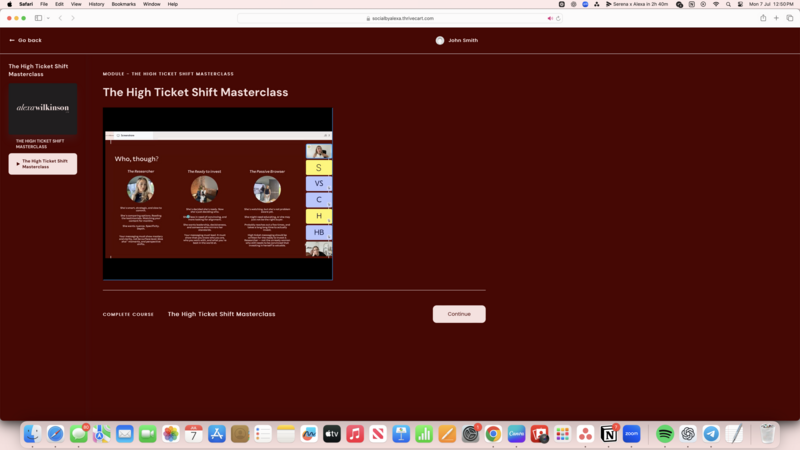800x450 pixels.
Task: Click Safari back navigation arrow
Action: pos(60,18)
